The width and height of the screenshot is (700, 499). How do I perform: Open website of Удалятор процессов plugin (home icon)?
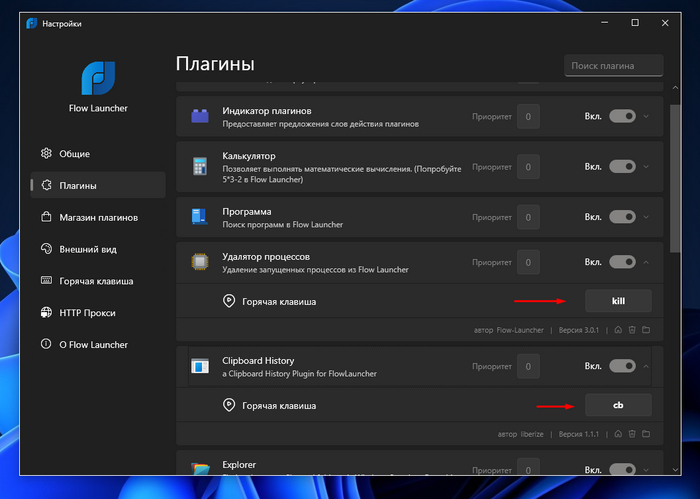[x=618, y=329]
